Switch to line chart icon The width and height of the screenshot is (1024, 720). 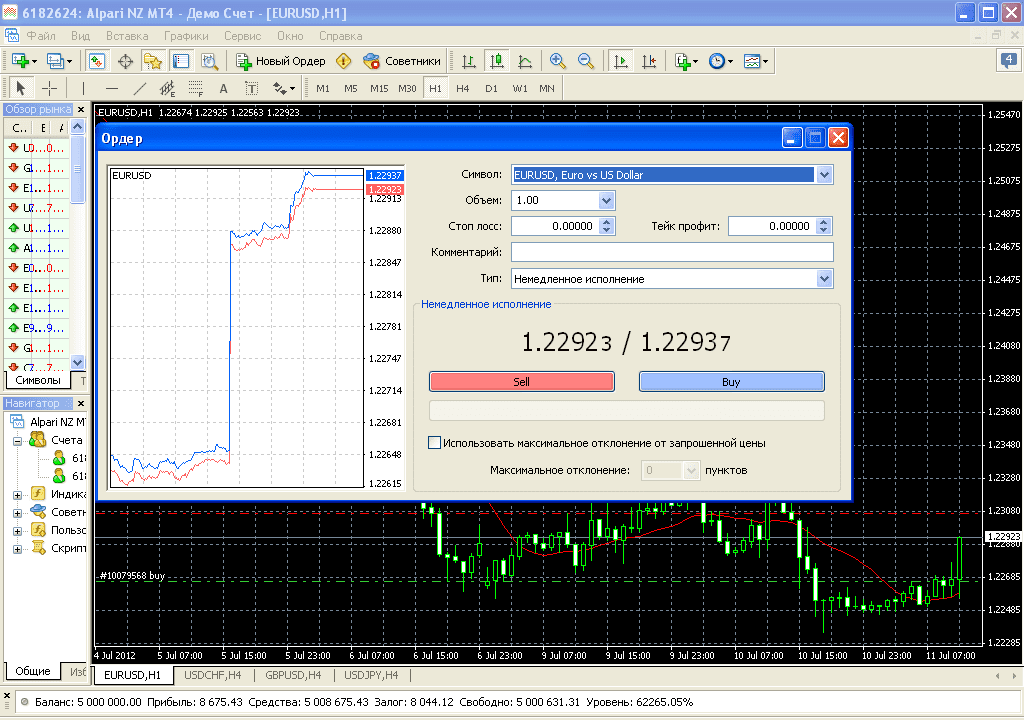point(524,61)
